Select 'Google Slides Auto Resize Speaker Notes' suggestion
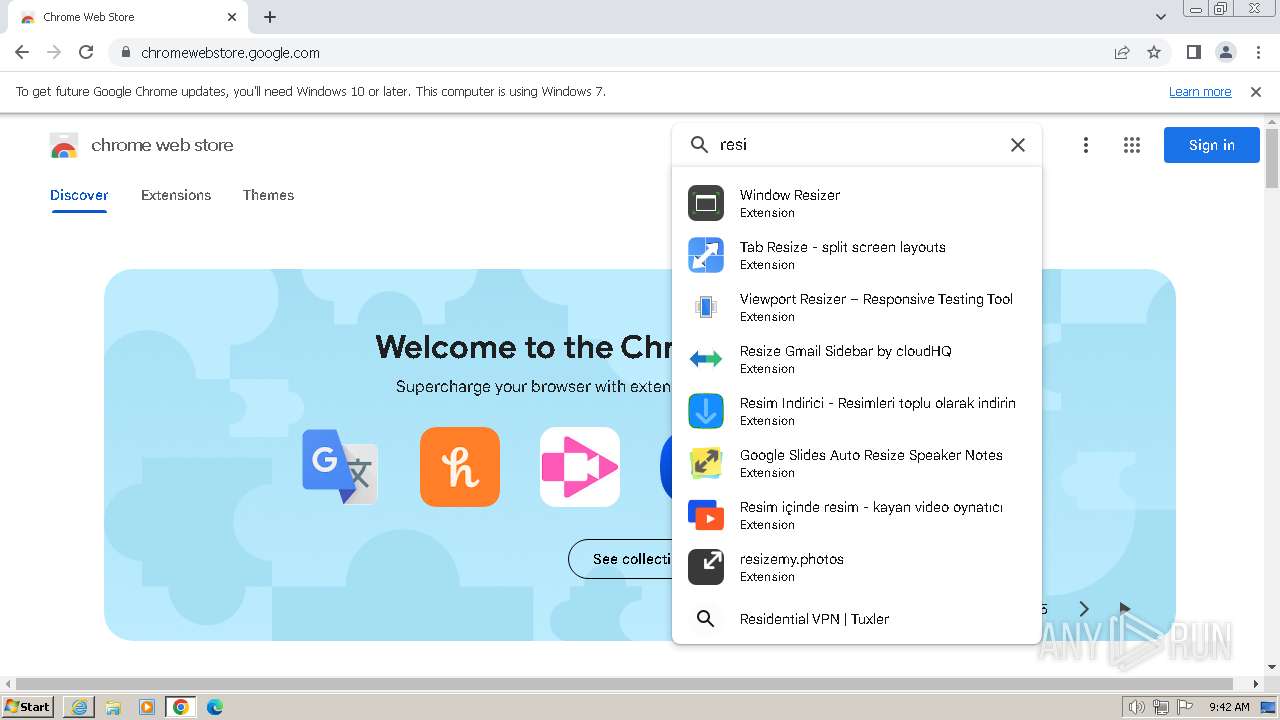 click(x=857, y=463)
